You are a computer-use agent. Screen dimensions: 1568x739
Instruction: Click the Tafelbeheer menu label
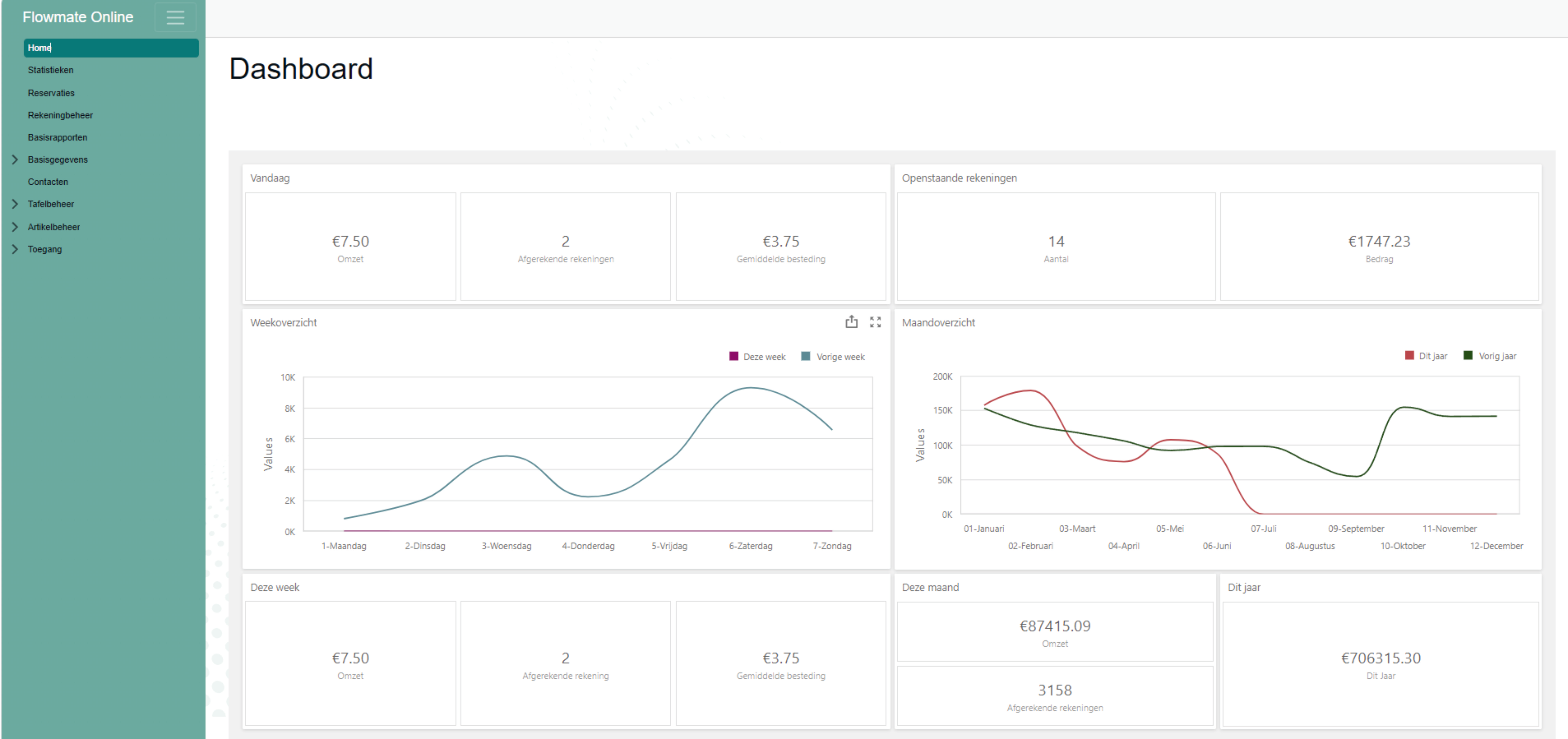click(51, 204)
